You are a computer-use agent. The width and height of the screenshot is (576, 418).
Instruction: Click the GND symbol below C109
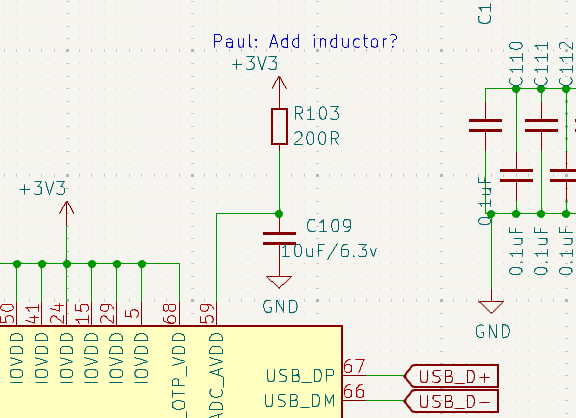279,282
